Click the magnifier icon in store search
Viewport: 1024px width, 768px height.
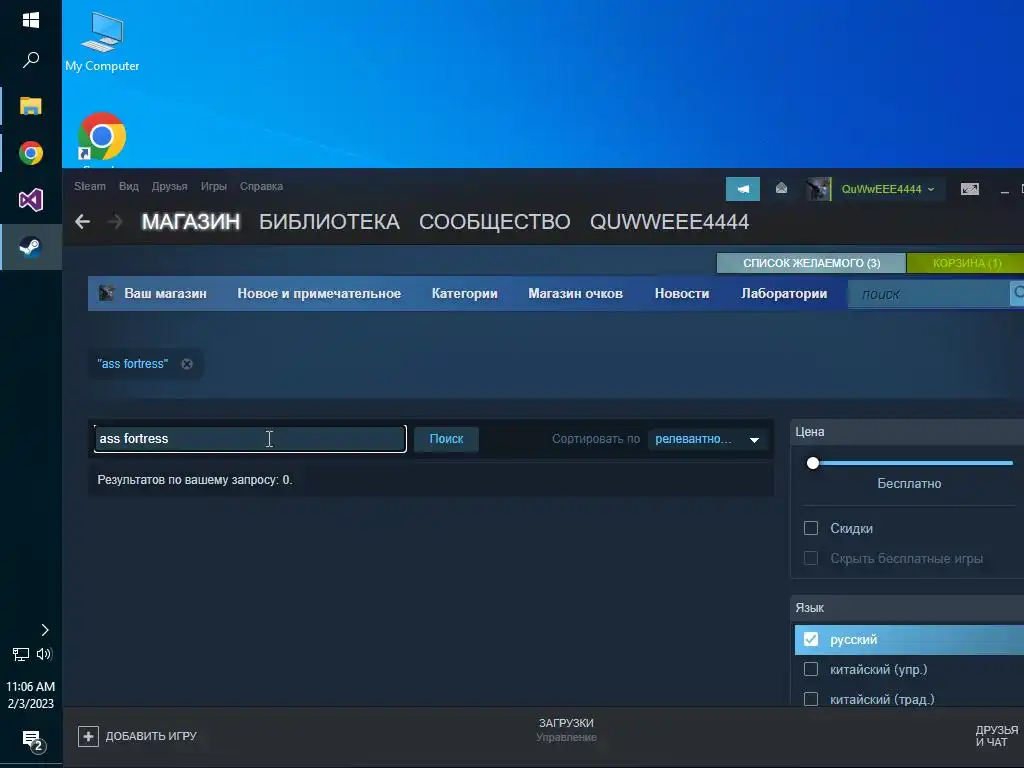pyautogui.click(x=1017, y=293)
